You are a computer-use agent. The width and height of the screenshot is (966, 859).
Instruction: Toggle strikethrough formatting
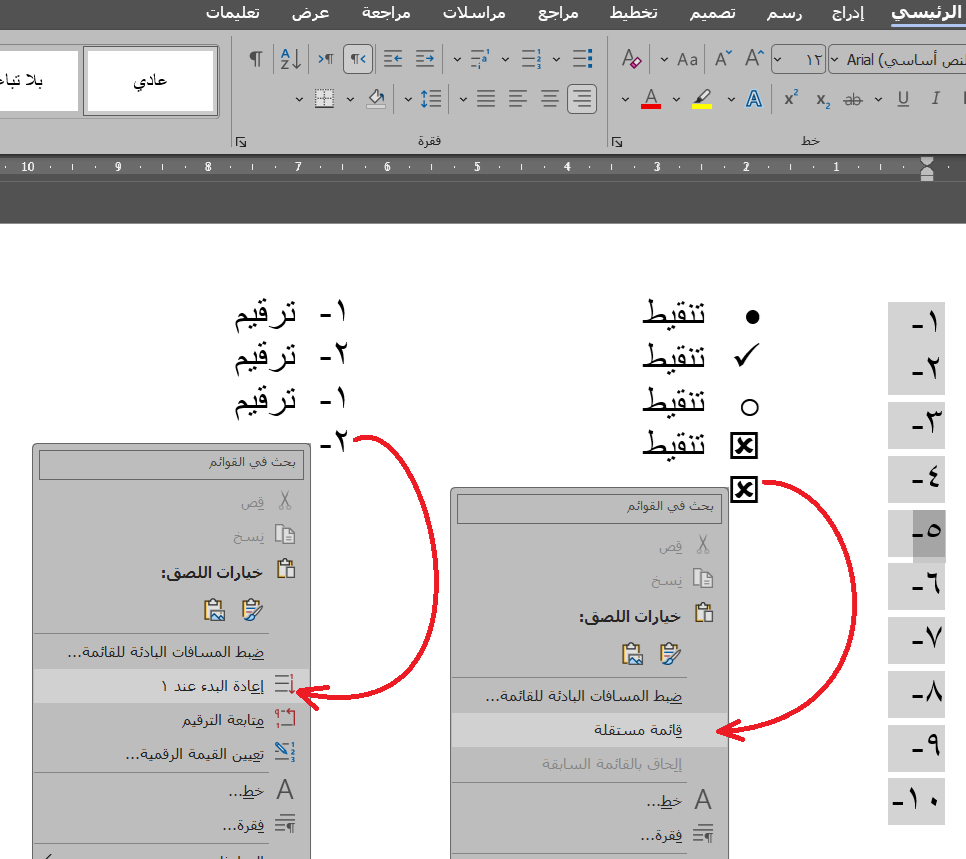click(853, 99)
